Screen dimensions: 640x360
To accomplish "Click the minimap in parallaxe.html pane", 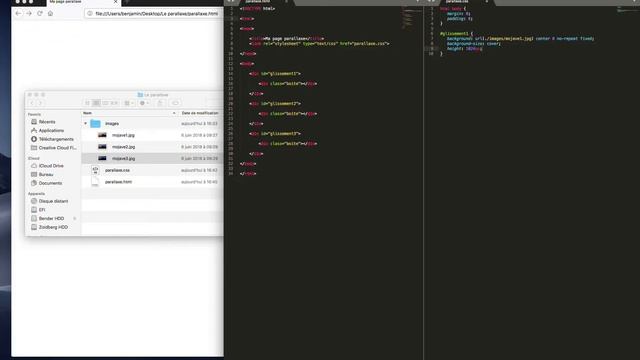I will 411,18.
